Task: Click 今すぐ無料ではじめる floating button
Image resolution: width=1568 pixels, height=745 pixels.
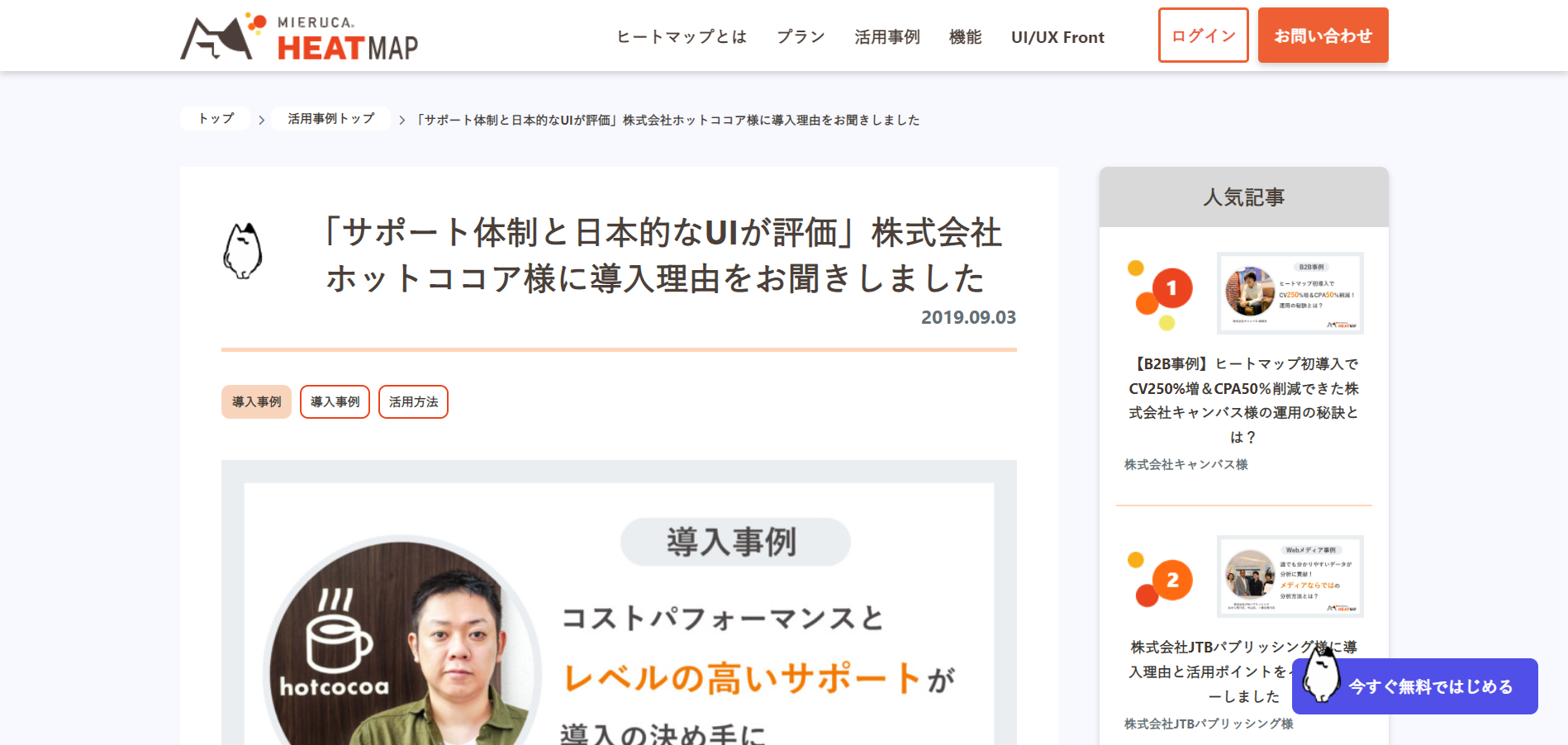Action: click(1430, 686)
